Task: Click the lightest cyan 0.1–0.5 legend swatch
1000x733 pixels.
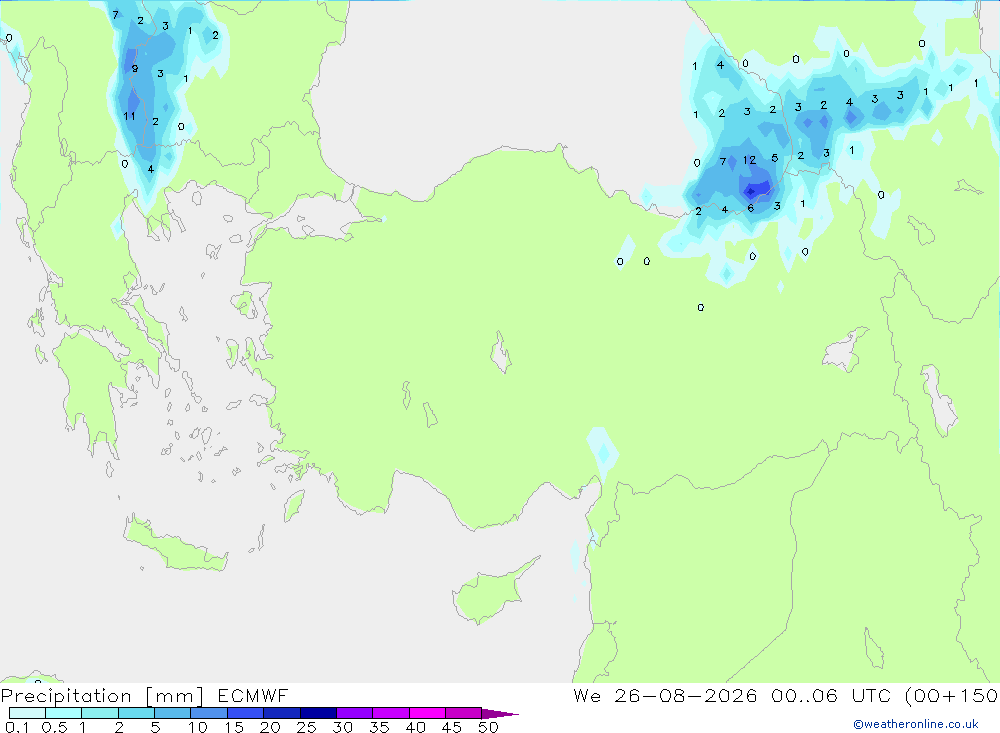Action: 27,713
